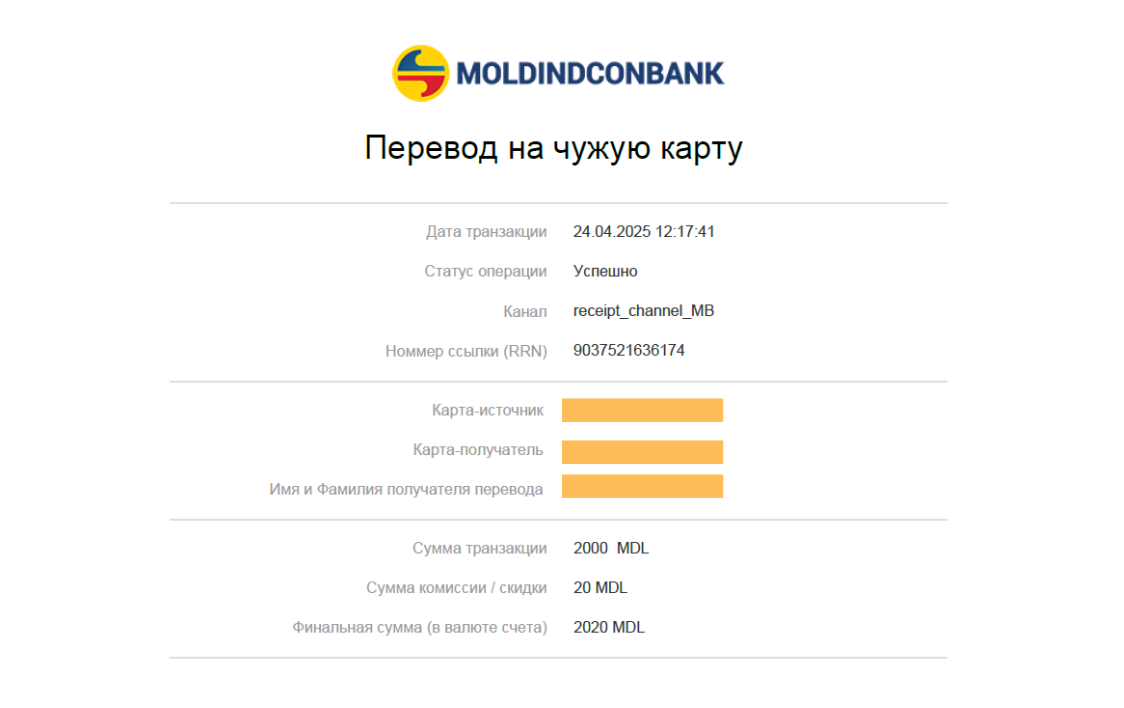Click the 'Номмер ссылки (RRN)' label
The height and width of the screenshot is (708, 1124).
pyautogui.click(x=466, y=351)
